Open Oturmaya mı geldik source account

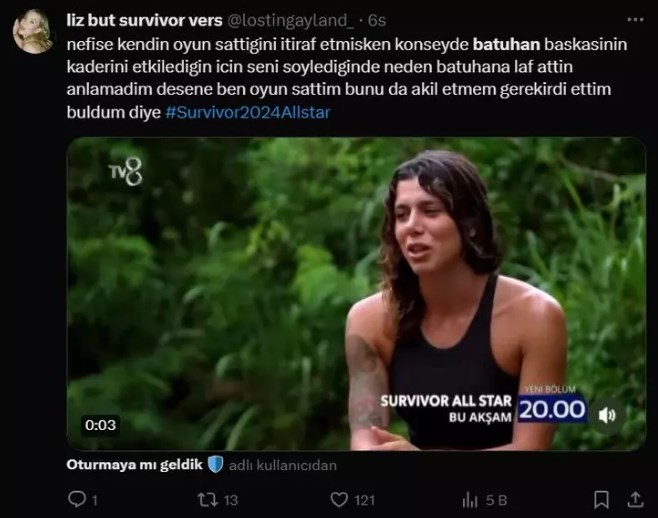pyautogui.click(x=134, y=465)
